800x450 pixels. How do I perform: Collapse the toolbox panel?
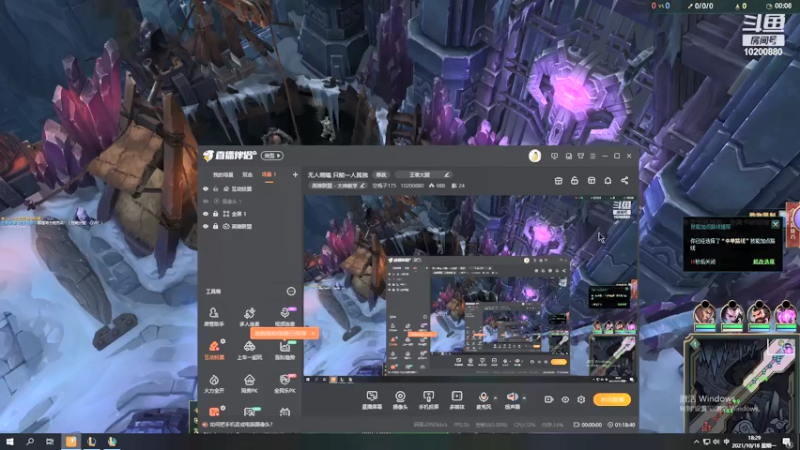click(291, 291)
